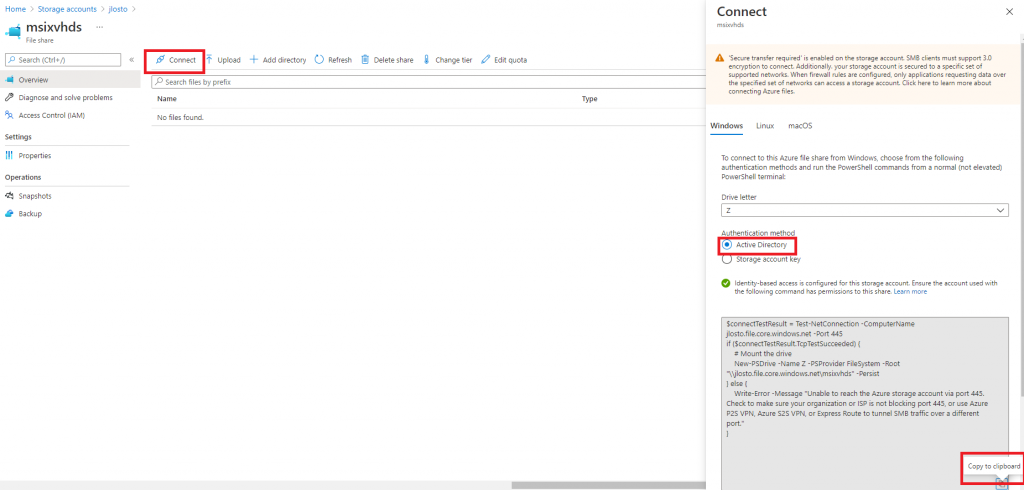Open the Drive letter dropdown

pyautogui.click(x=865, y=210)
